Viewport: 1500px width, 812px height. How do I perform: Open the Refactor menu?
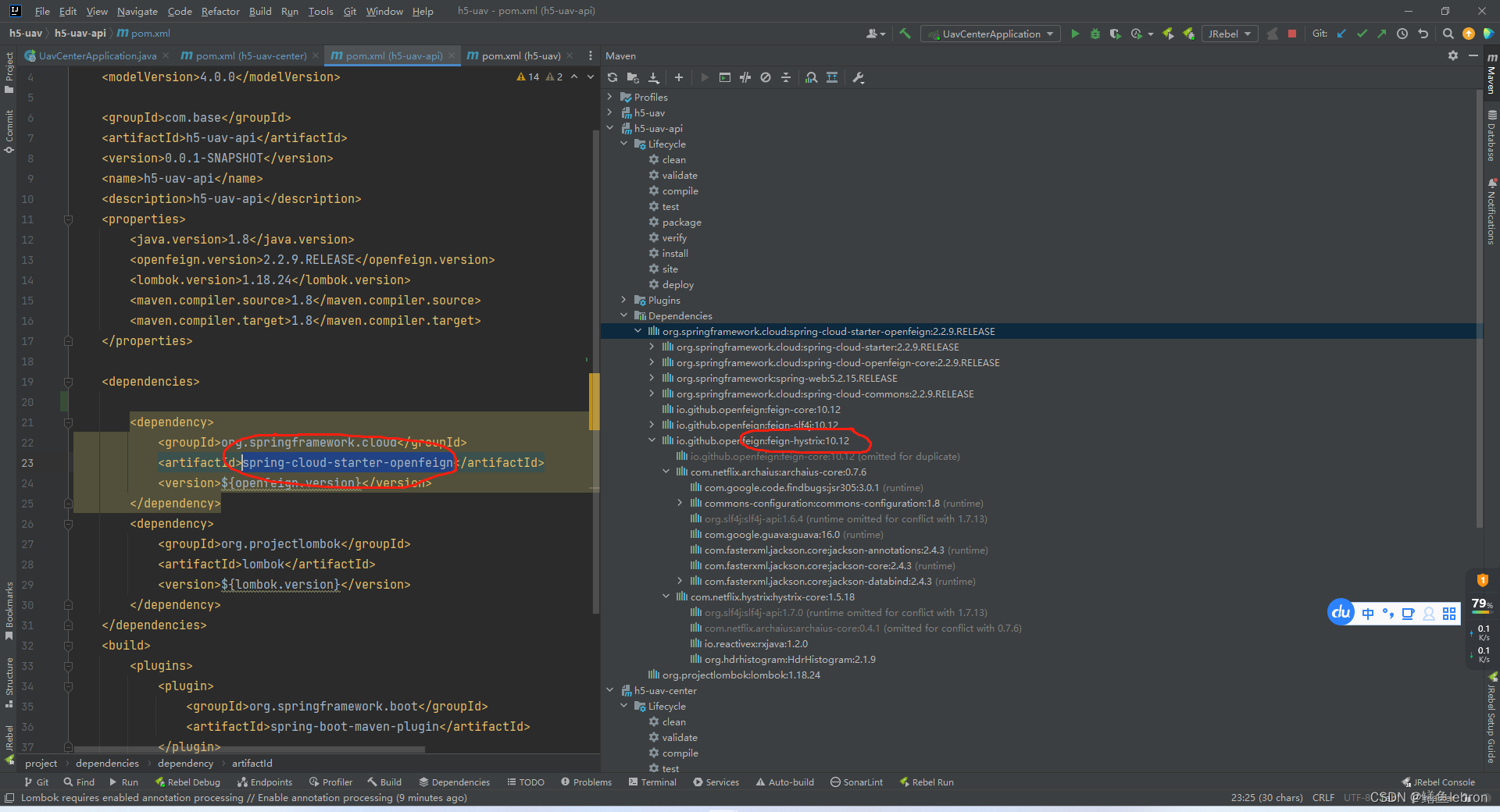tap(220, 11)
